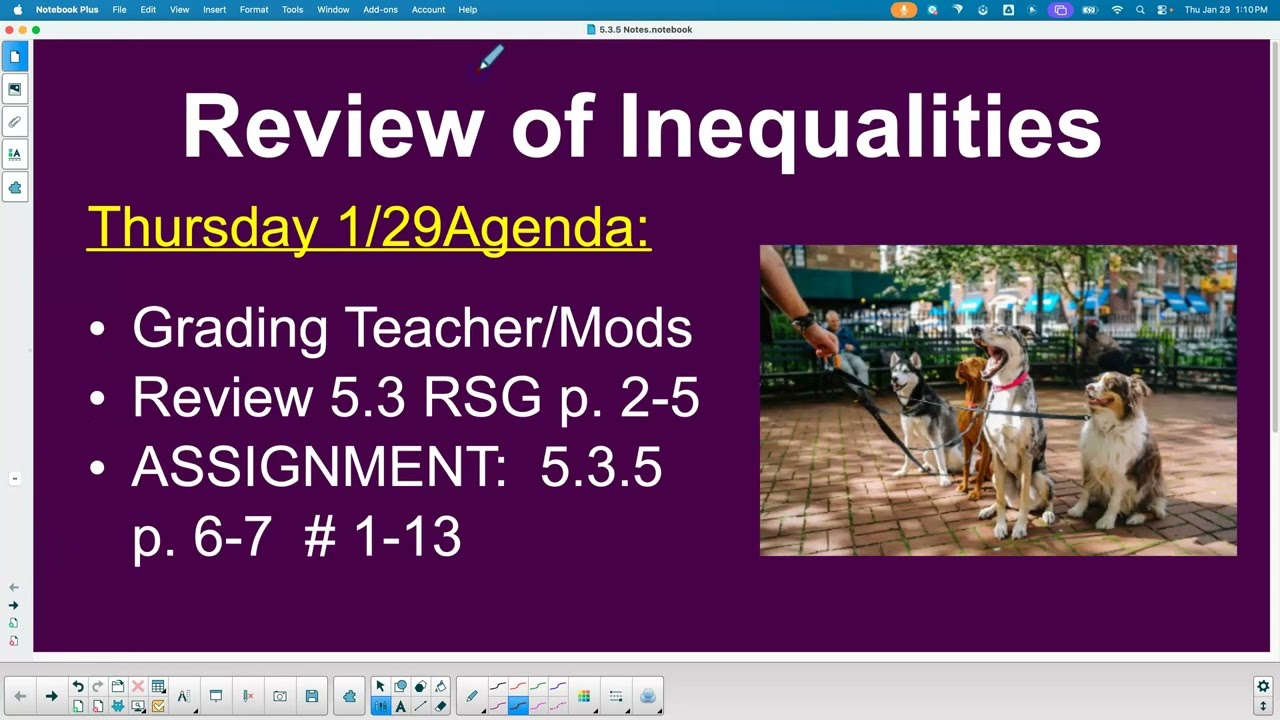Image resolution: width=1280 pixels, height=720 pixels.
Task: Click the red X Delete icon
Action: click(x=138, y=686)
